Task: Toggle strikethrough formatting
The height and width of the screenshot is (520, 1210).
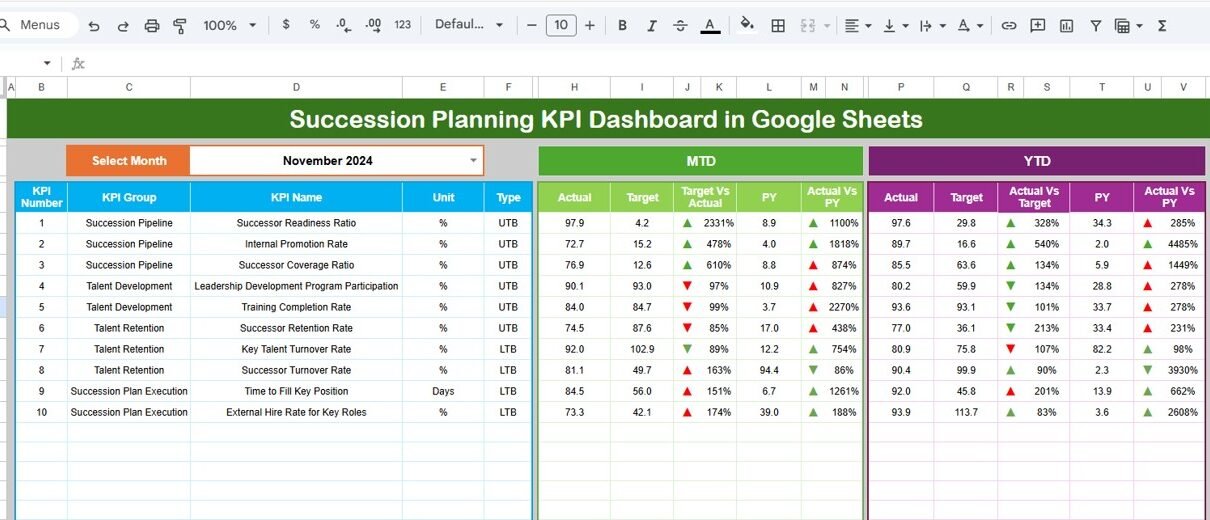Action: click(x=680, y=25)
